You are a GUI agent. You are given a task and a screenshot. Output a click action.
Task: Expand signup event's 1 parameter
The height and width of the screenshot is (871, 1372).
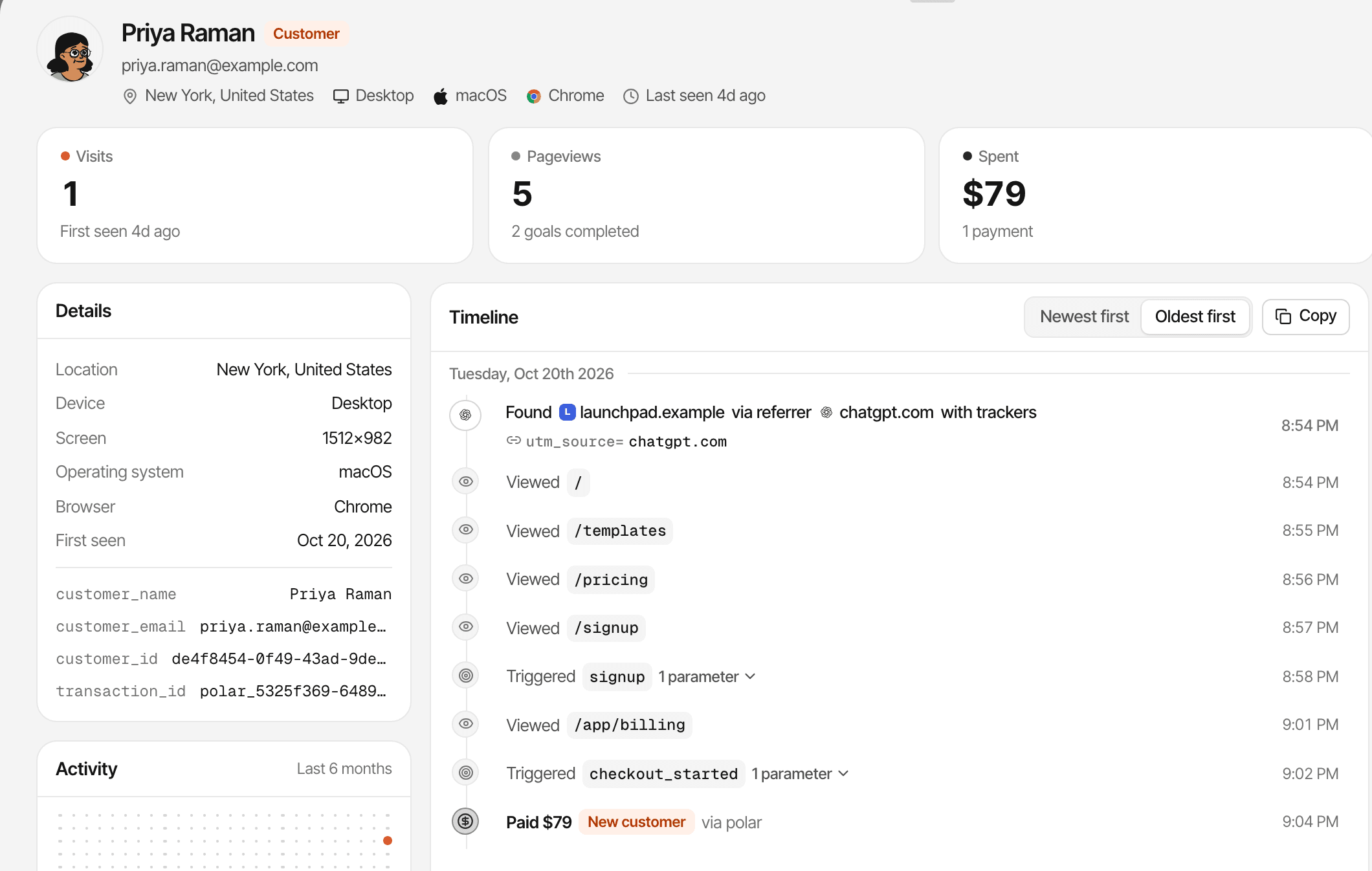point(706,677)
